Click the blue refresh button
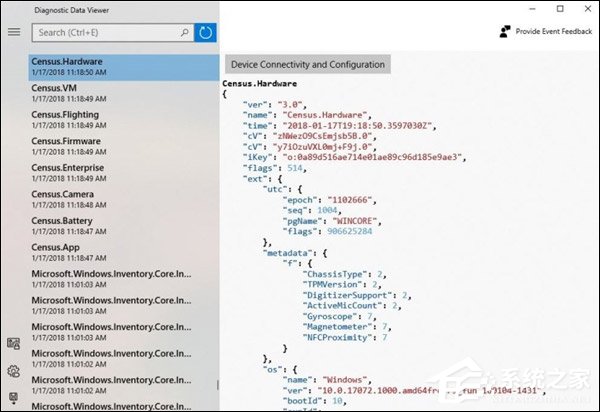This screenshot has width=600, height=412. [x=205, y=33]
